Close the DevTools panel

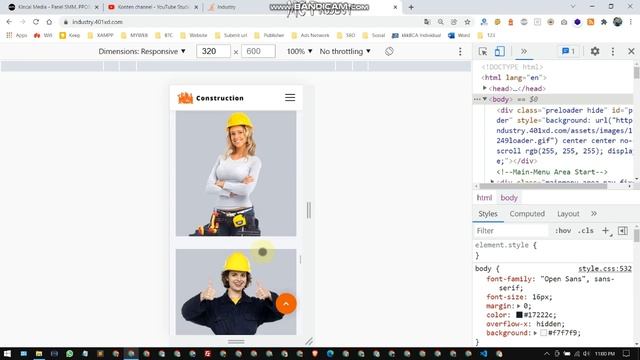tap(631, 51)
